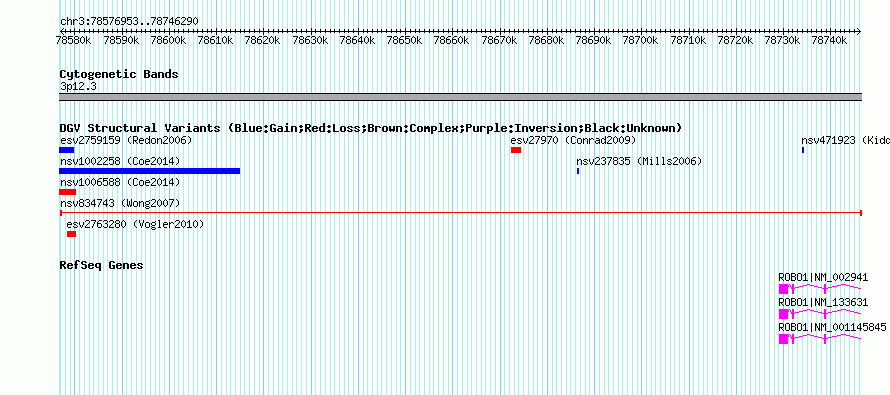Click the esv2763280 (Vogler2010) label
The width and height of the screenshot is (890, 395).
[x=135, y=224]
